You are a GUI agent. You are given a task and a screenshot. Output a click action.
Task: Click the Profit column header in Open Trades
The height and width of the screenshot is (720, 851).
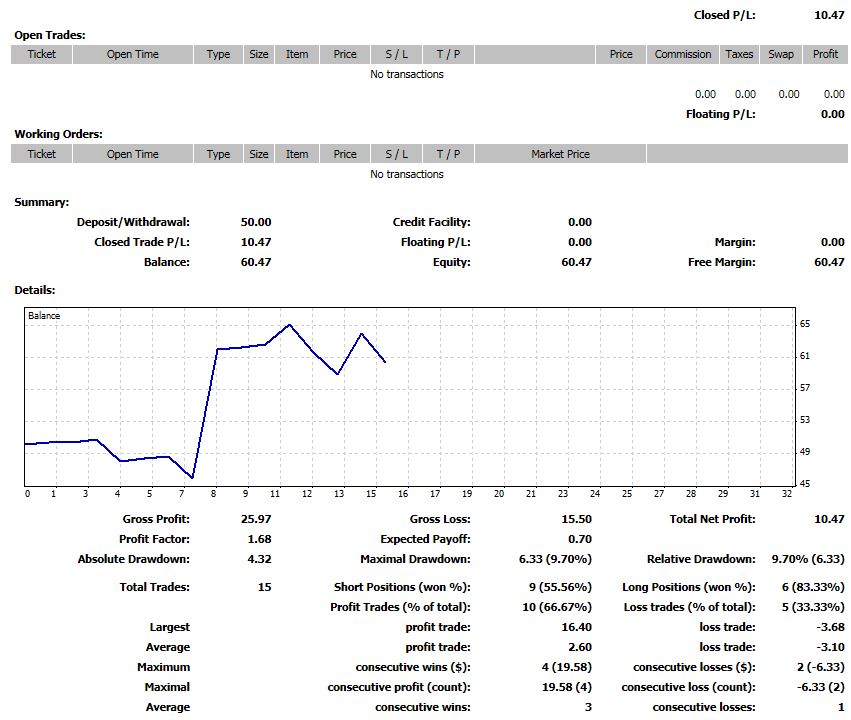click(x=825, y=54)
